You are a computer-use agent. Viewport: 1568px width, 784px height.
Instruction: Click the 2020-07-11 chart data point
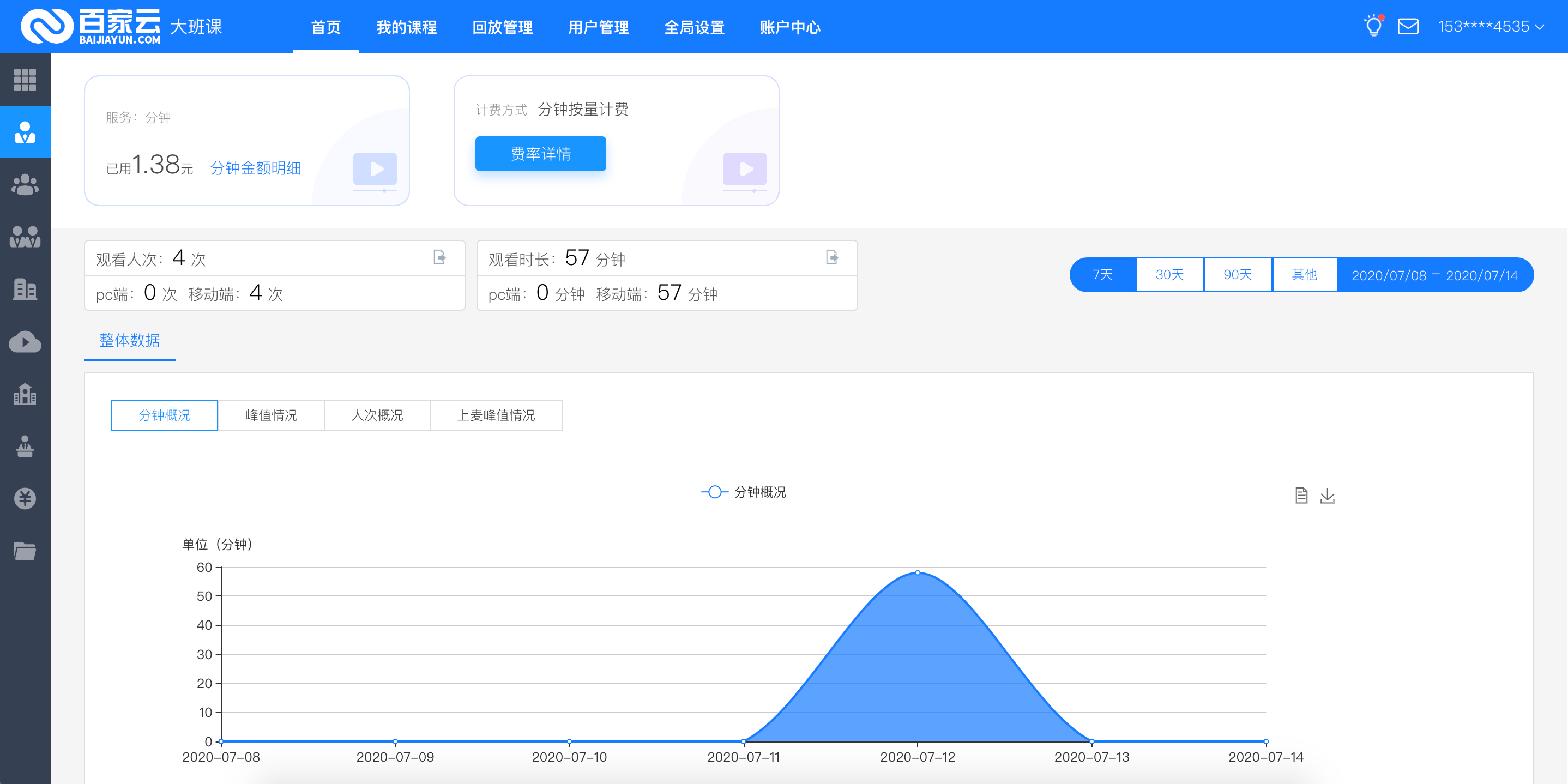click(x=744, y=741)
